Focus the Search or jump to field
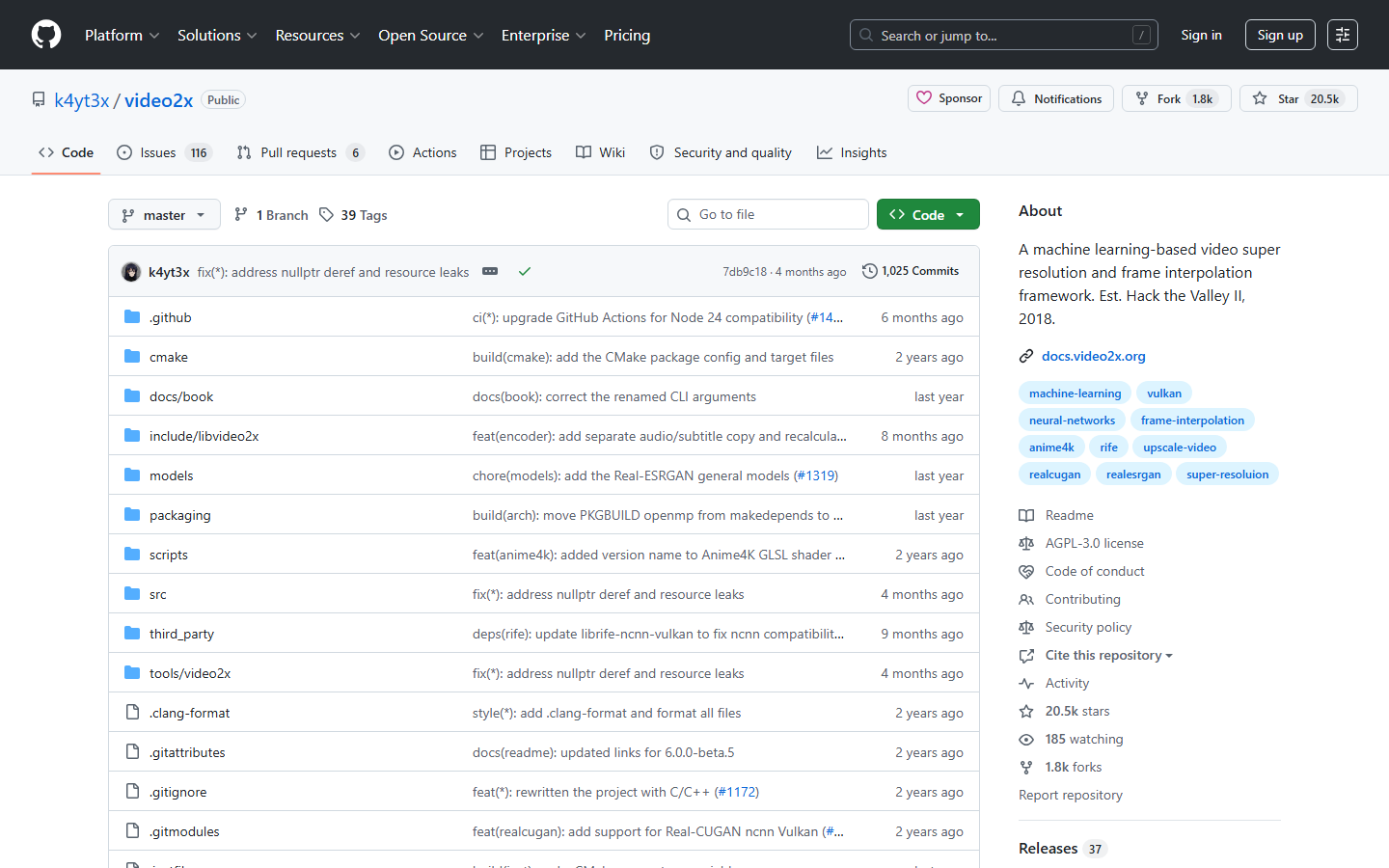 [1003, 35]
